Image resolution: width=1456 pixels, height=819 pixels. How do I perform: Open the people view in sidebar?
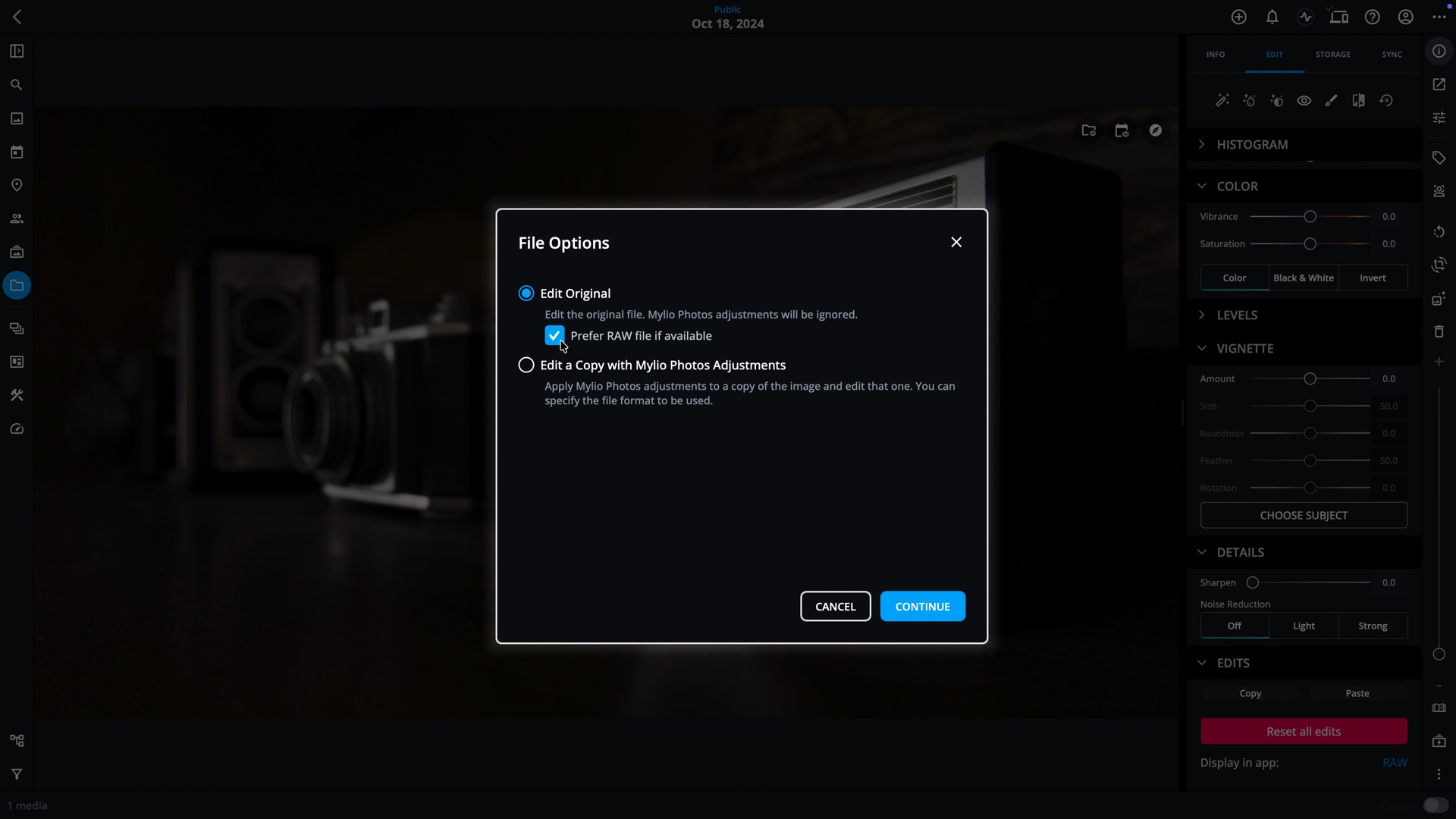coord(17,218)
